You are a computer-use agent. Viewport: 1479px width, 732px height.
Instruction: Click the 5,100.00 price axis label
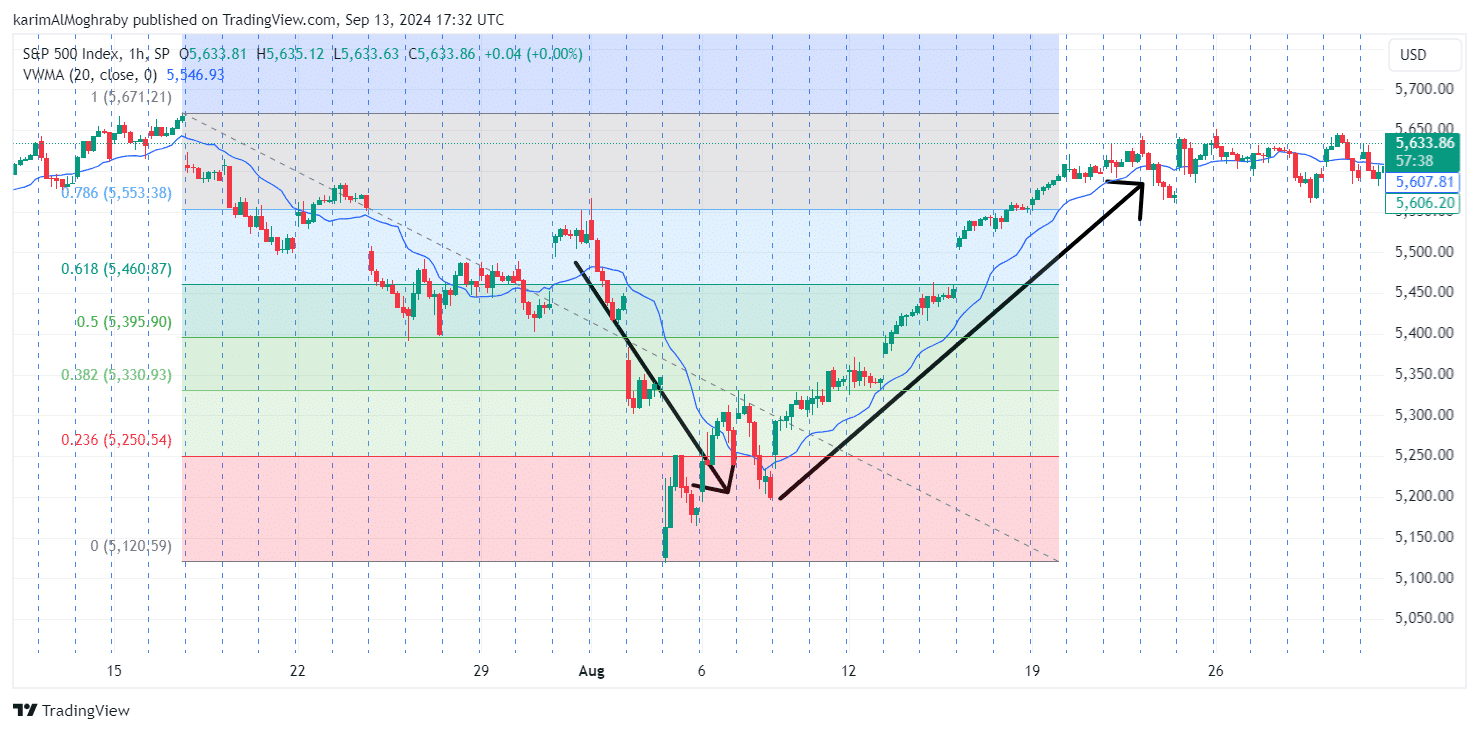point(1423,578)
